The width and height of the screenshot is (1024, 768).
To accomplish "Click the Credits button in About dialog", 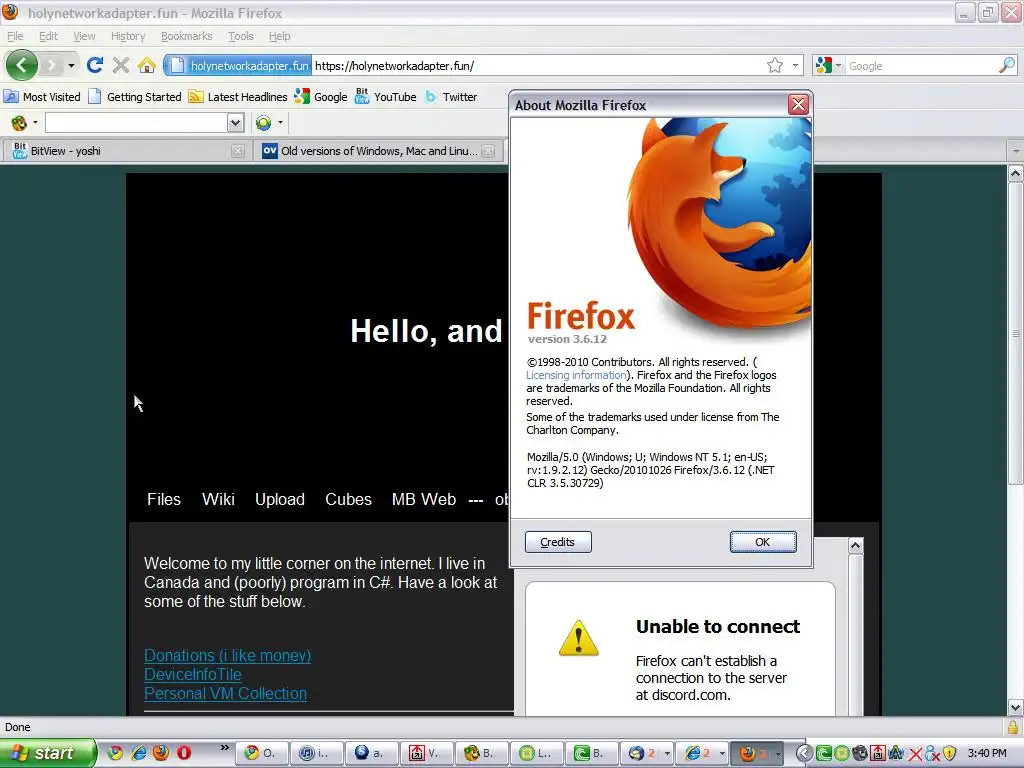I will coord(558,542).
